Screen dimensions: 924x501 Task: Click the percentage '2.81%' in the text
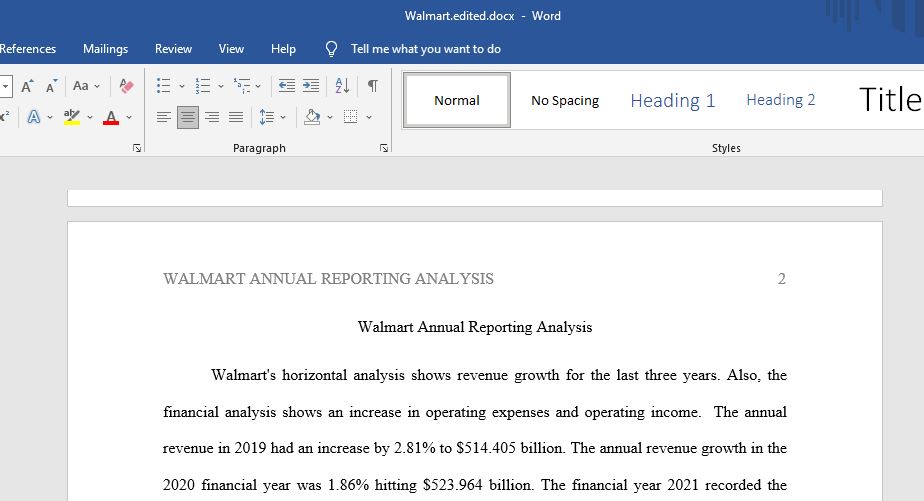pos(414,448)
